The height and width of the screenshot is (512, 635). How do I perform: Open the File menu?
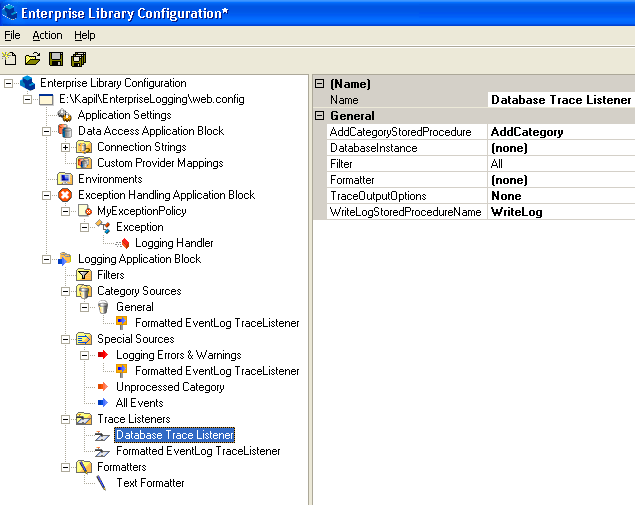(12, 35)
